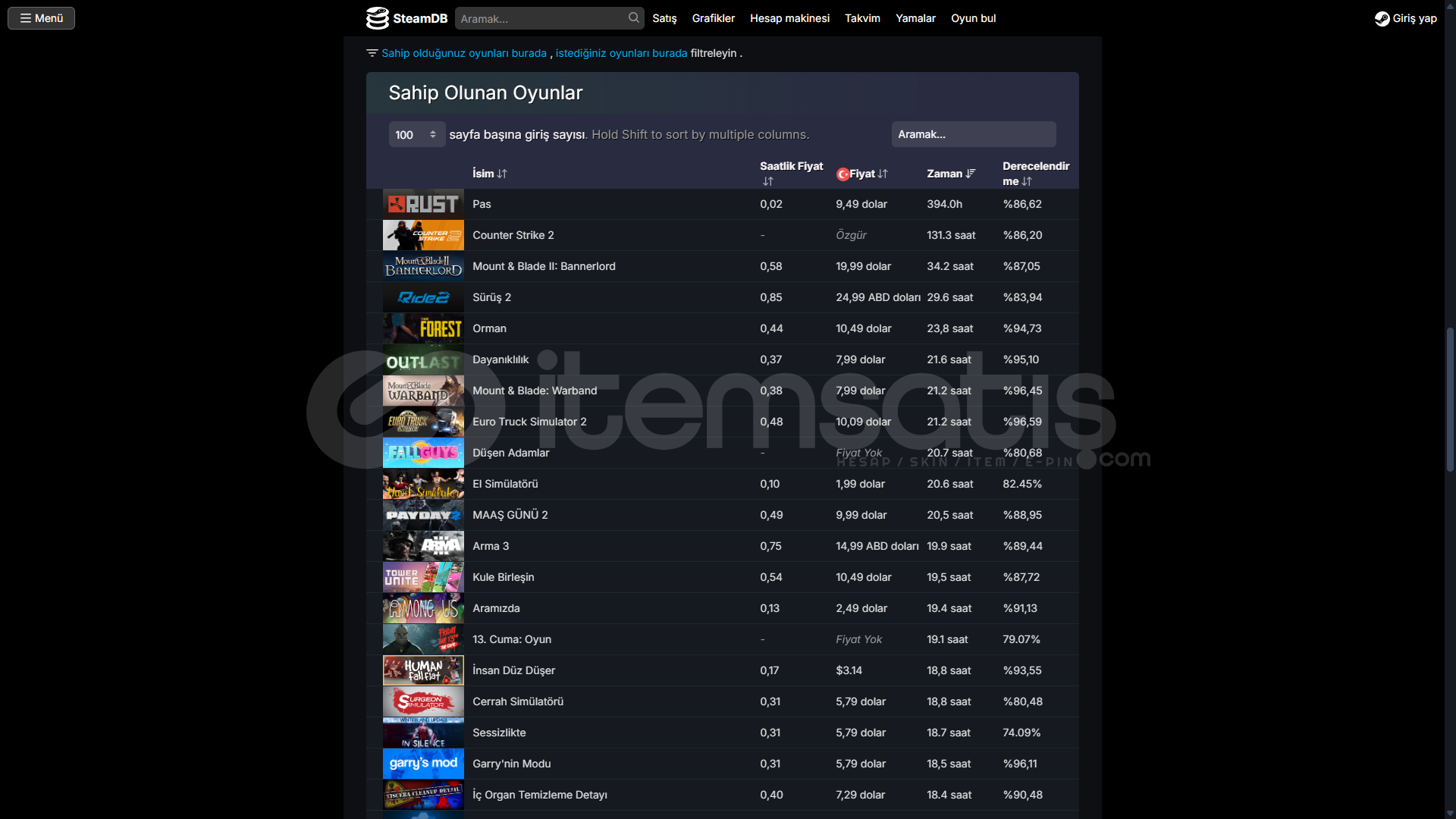Open the Yamalar menu item
The image size is (1456, 819).
[x=915, y=18]
